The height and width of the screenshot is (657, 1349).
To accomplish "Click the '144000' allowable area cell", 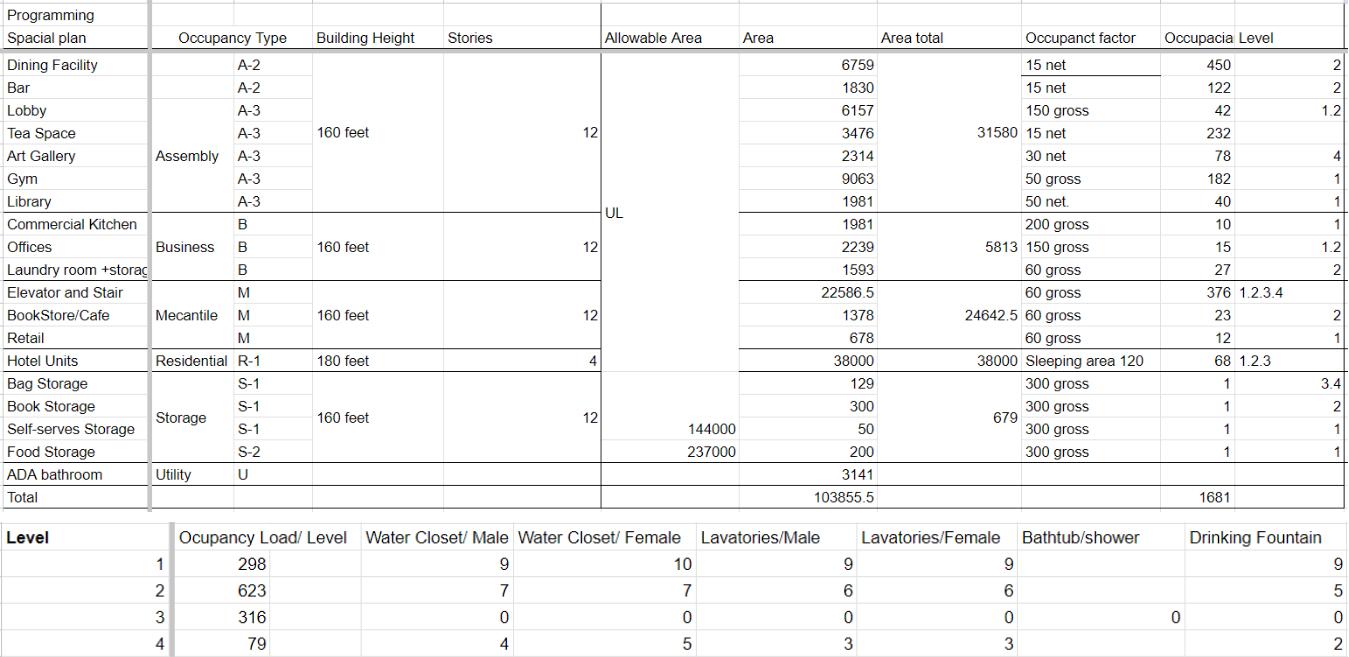I will 670,429.
